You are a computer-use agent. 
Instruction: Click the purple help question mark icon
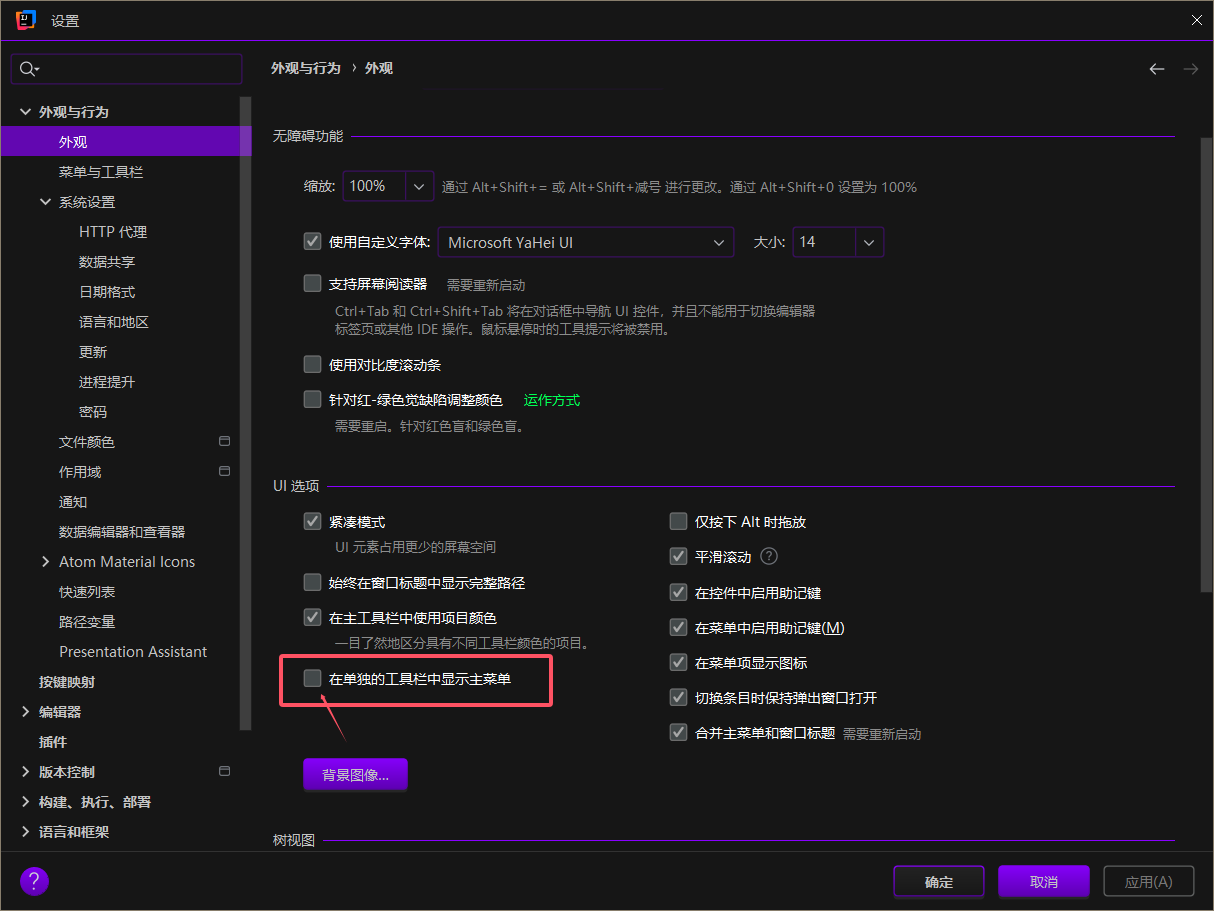pyautogui.click(x=34, y=881)
